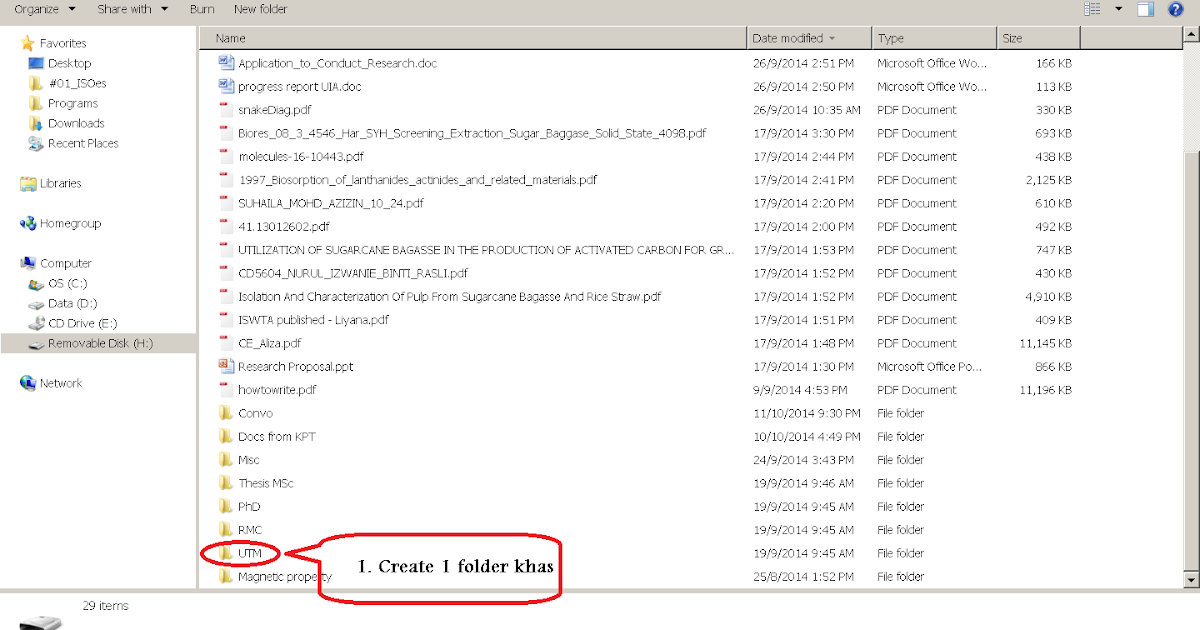Select Thesis MSc folder icon

tap(225, 483)
